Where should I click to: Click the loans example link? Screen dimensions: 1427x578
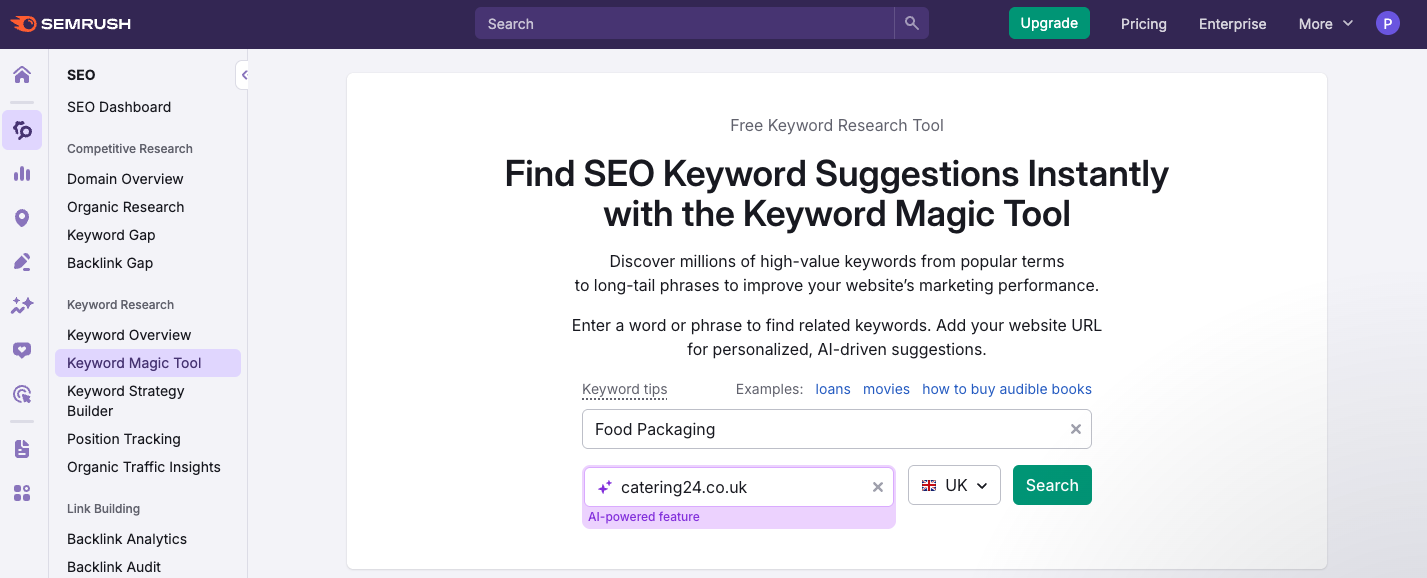[833, 389]
